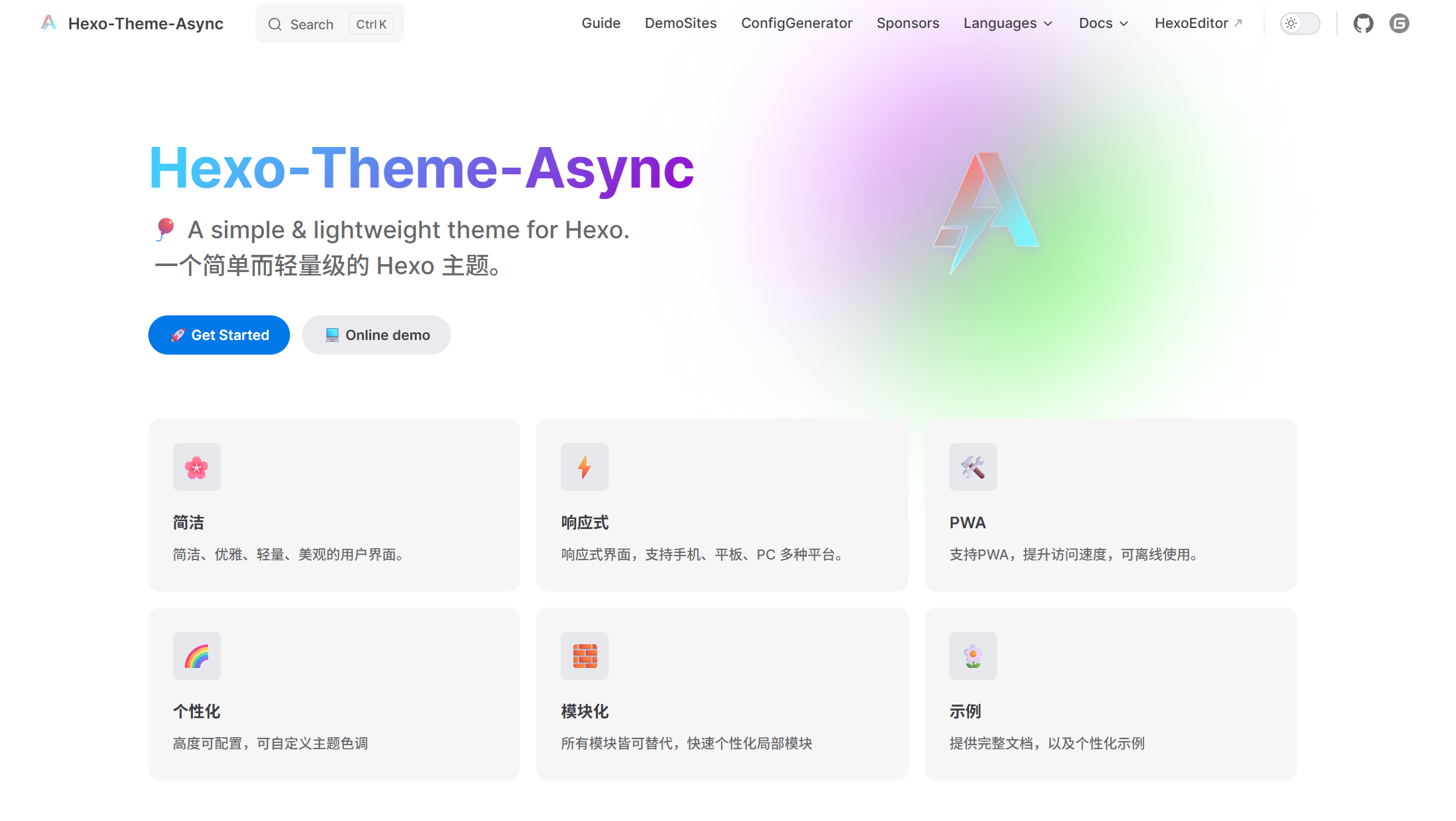This screenshot has width=1456, height=821.
Task: Expand the Docs dropdown menu
Action: tap(1095, 23)
